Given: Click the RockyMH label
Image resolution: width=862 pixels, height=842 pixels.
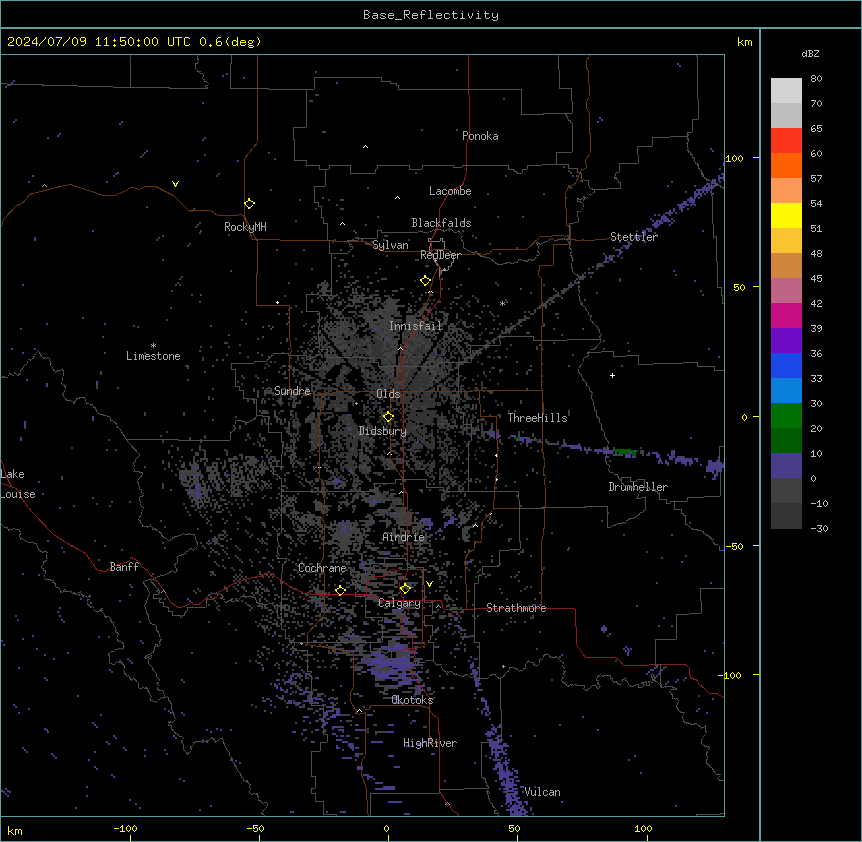Looking at the screenshot, I should 245,227.
